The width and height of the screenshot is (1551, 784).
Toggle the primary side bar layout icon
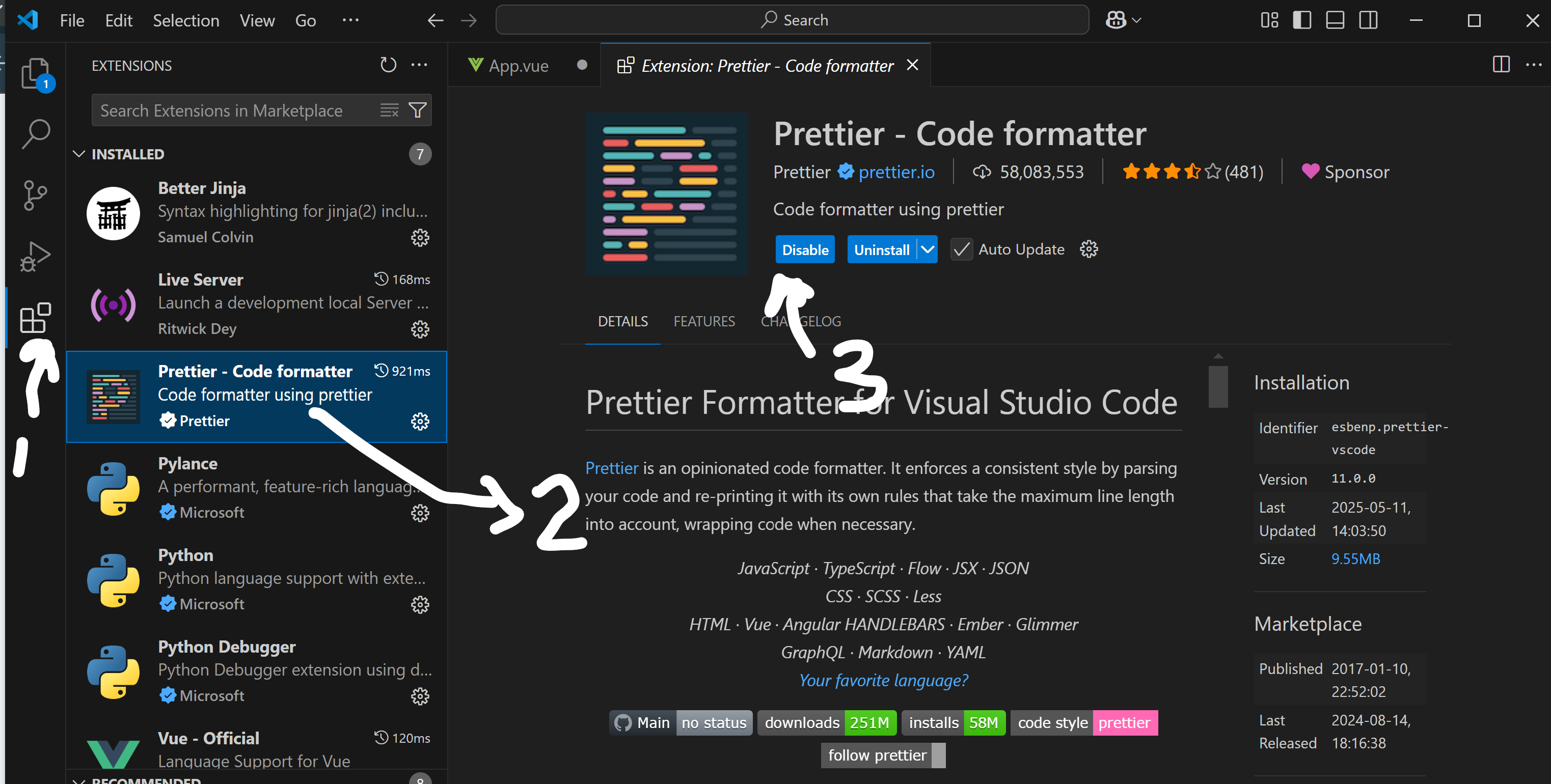[x=1302, y=20]
